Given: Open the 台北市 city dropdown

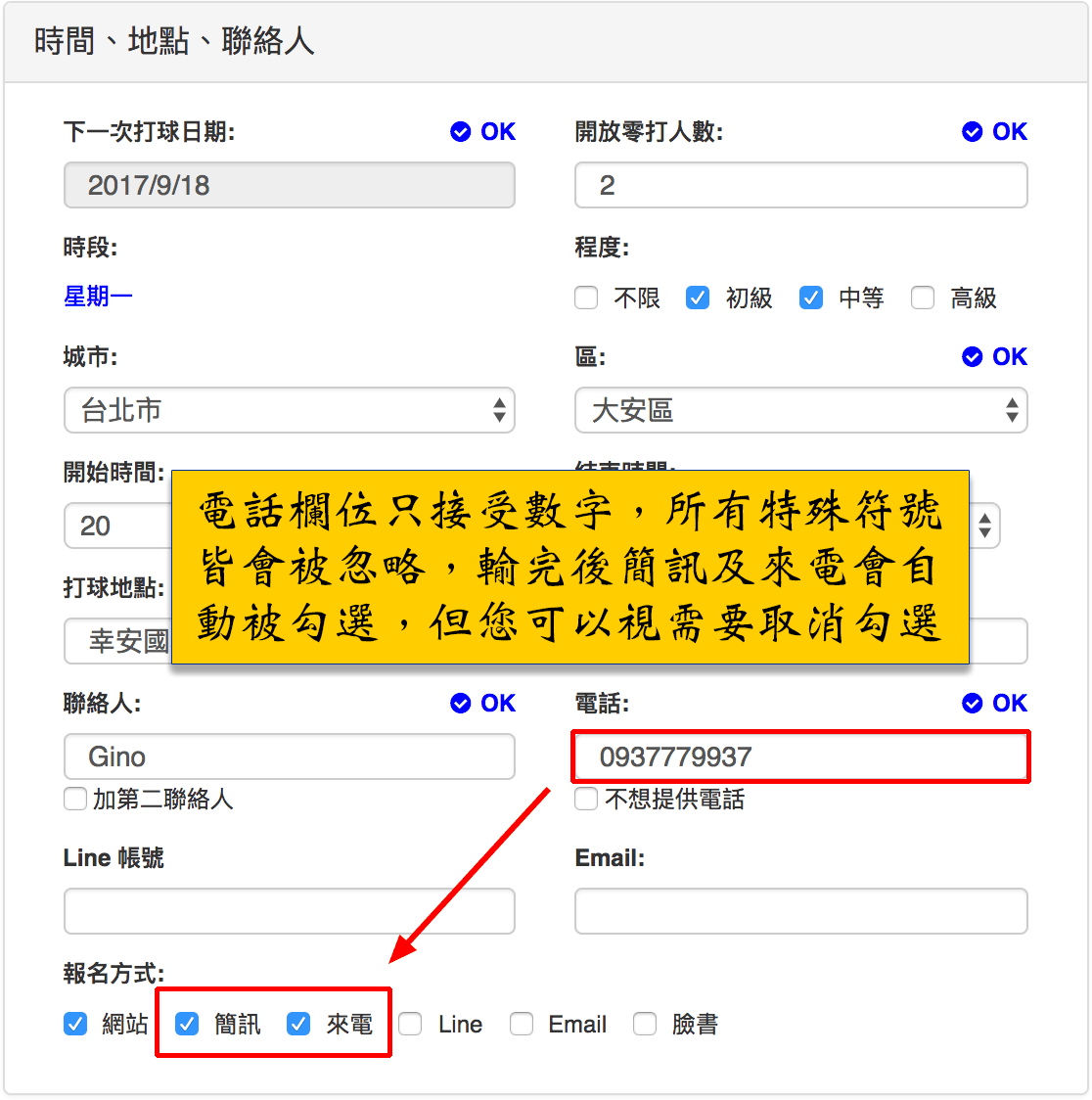Looking at the screenshot, I should click(x=289, y=410).
